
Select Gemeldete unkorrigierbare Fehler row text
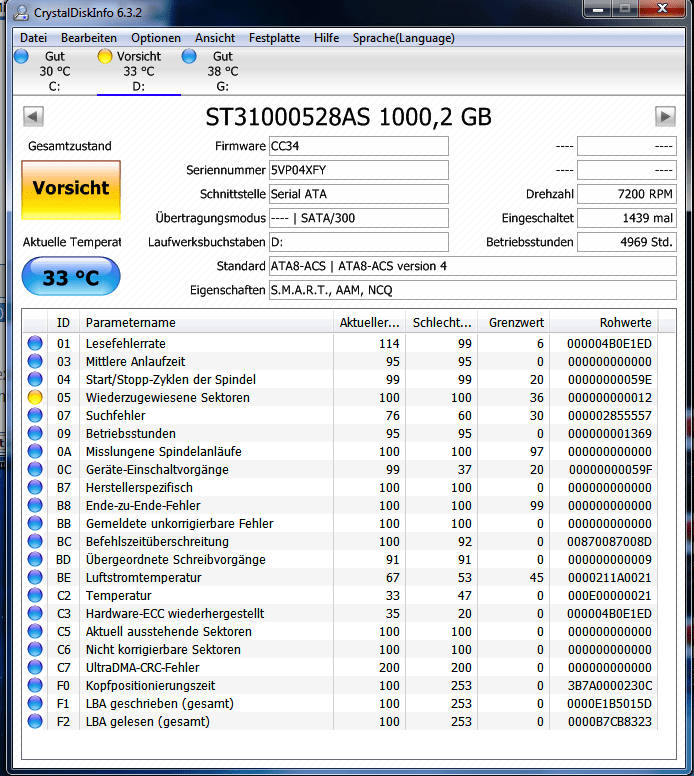(179, 524)
